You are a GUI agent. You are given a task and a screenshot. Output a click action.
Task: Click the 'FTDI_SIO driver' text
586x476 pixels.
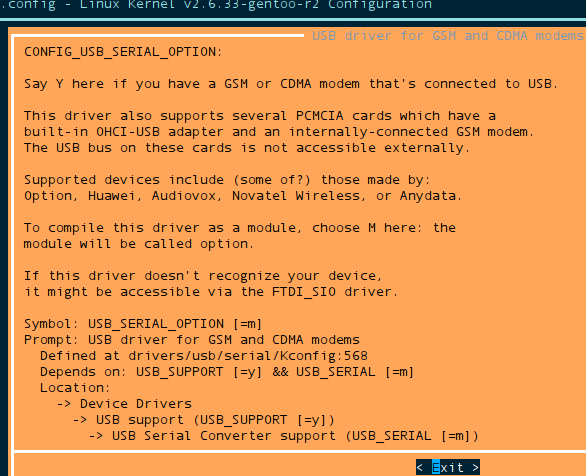[x=335, y=292]
